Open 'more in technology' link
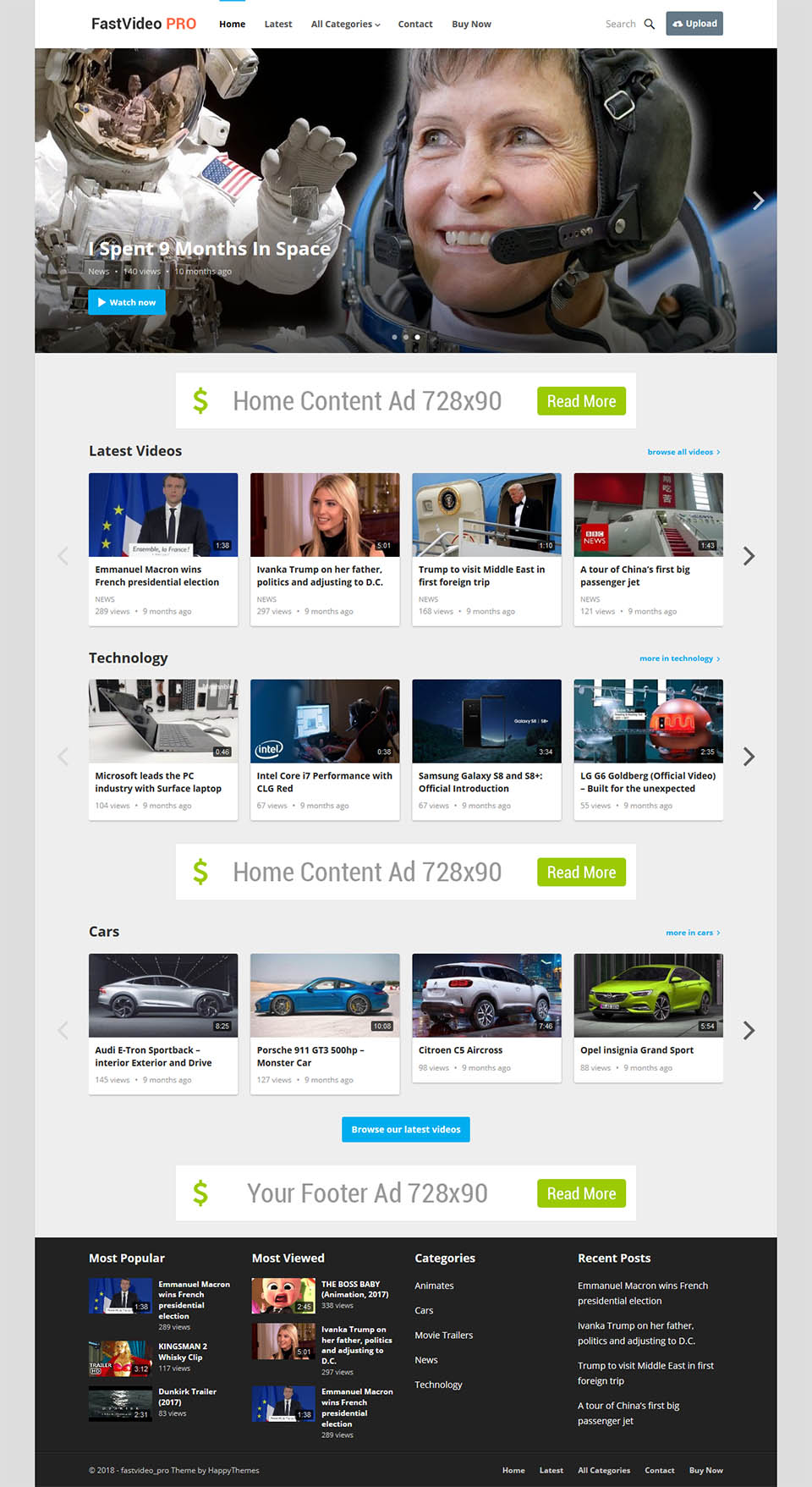 (x=679, y=658)
